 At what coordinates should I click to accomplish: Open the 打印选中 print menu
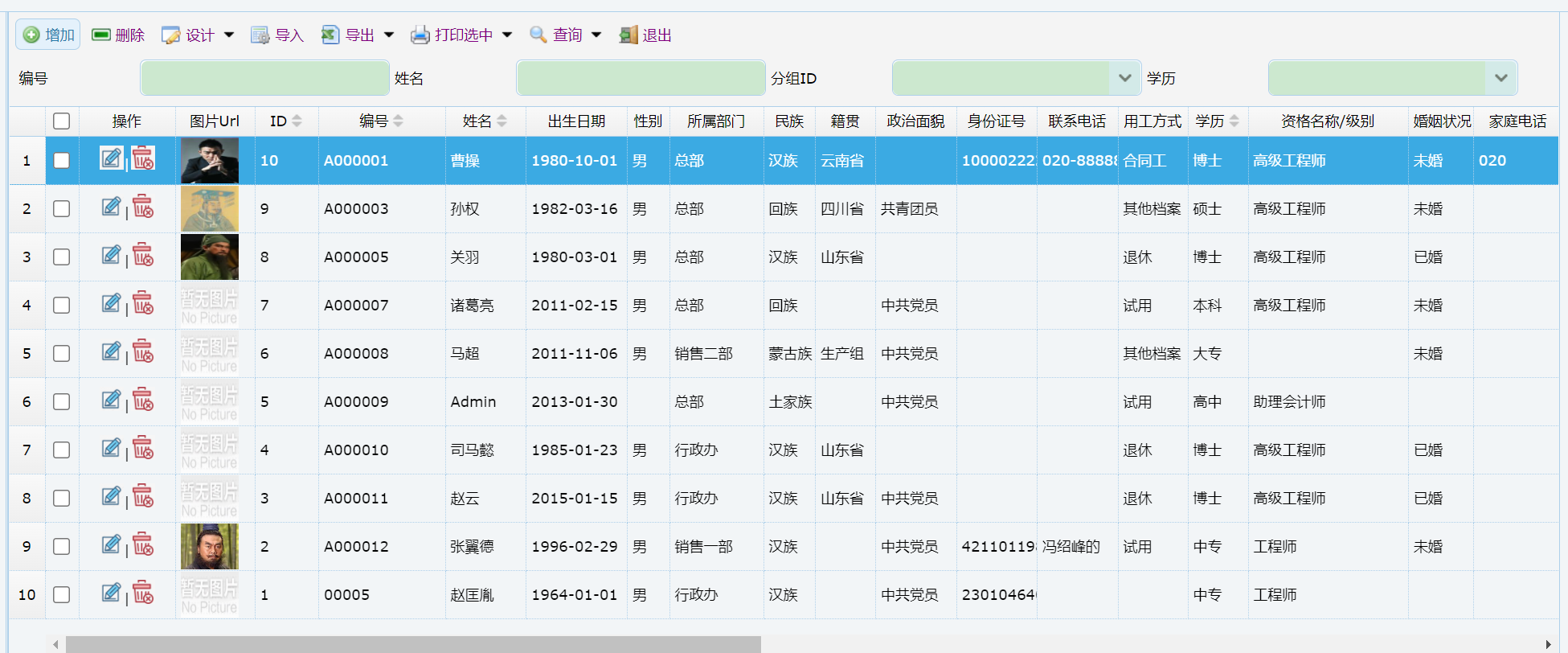[x=507, y=35]
